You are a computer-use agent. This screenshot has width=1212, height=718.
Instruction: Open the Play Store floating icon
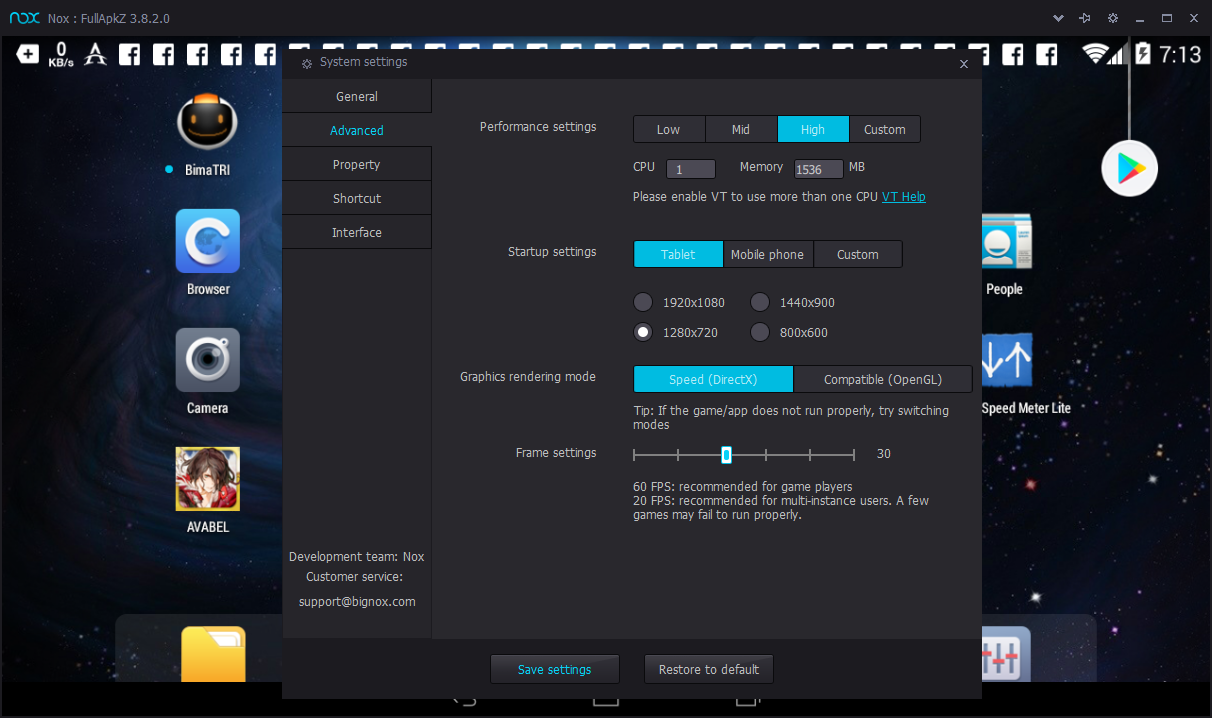[x=1130, y=168]
